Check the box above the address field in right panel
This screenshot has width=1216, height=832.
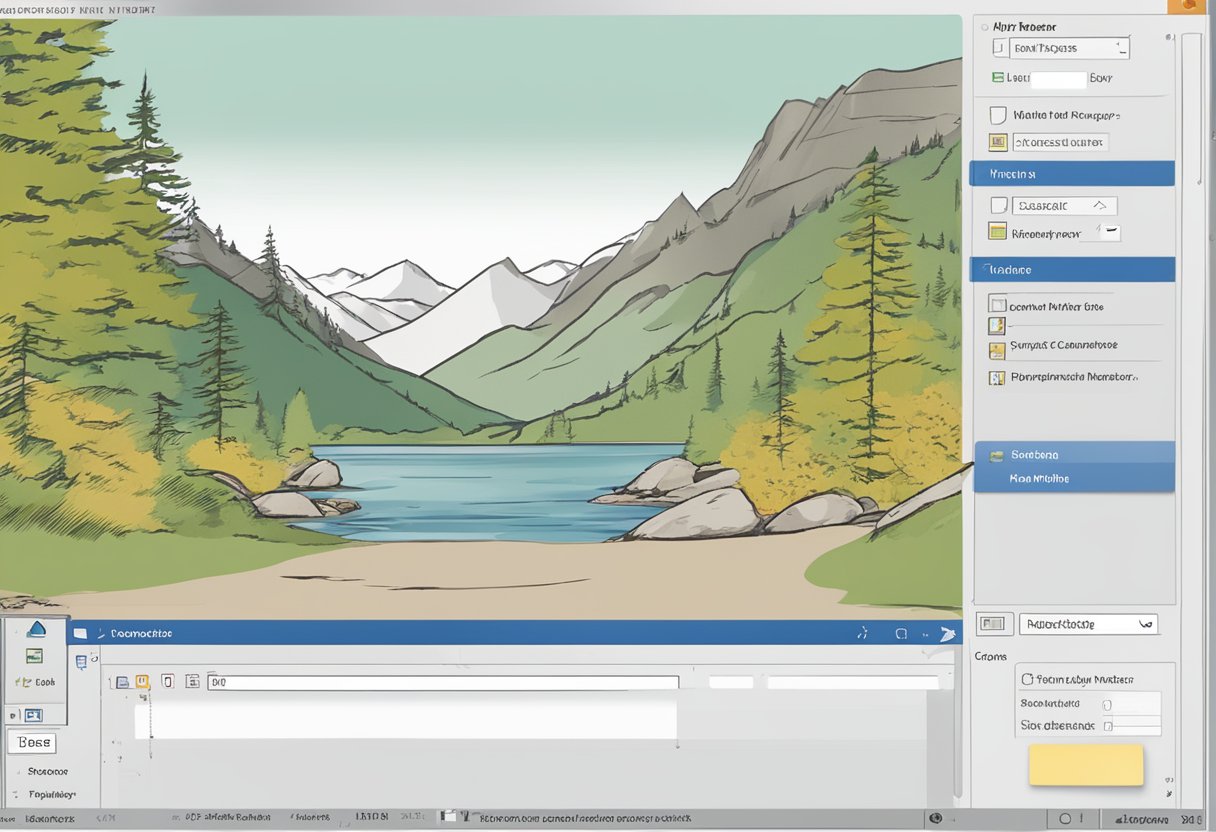(x=998, y=114)
